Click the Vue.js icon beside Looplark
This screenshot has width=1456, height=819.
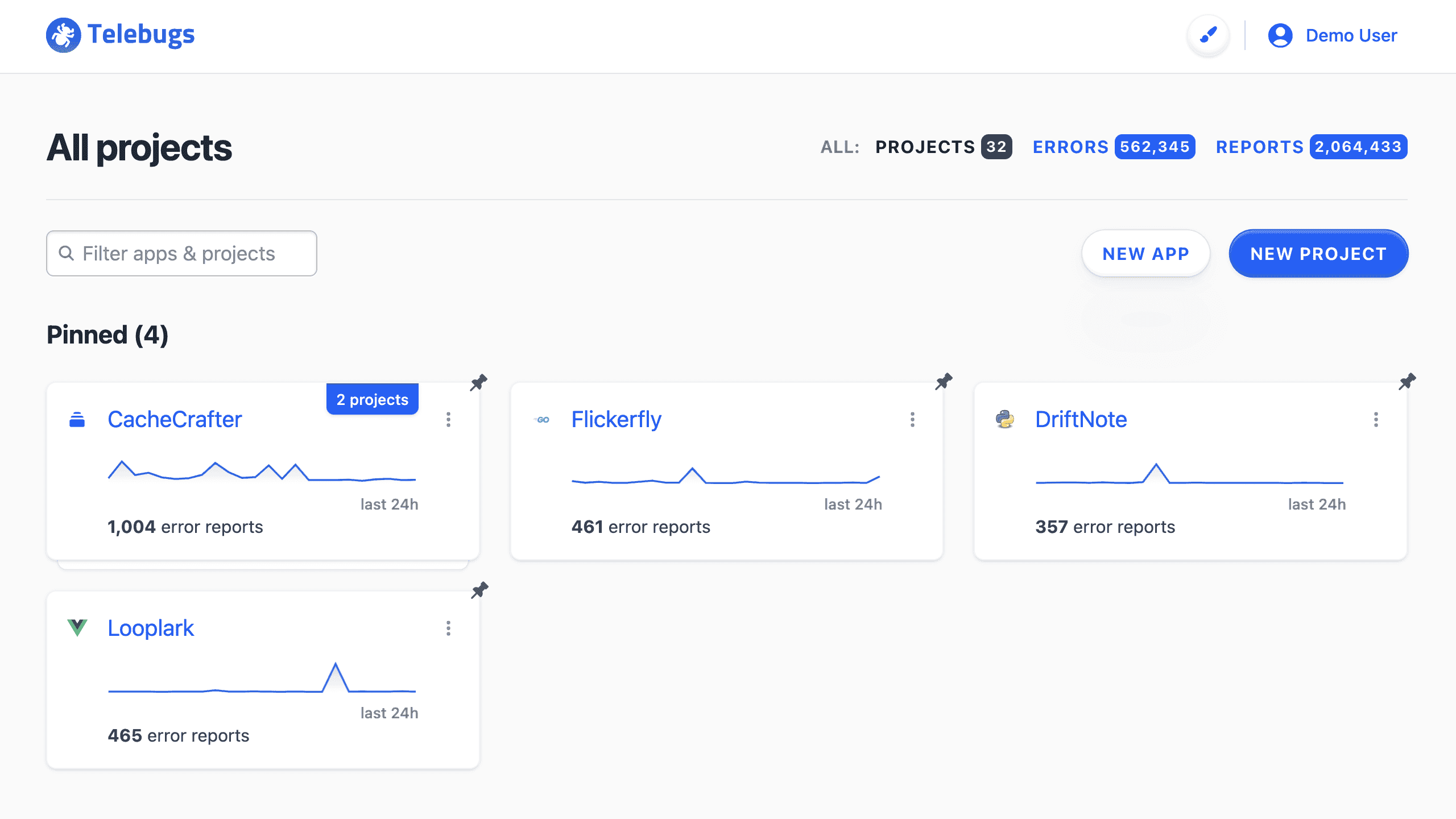click(x=77, y=628)
